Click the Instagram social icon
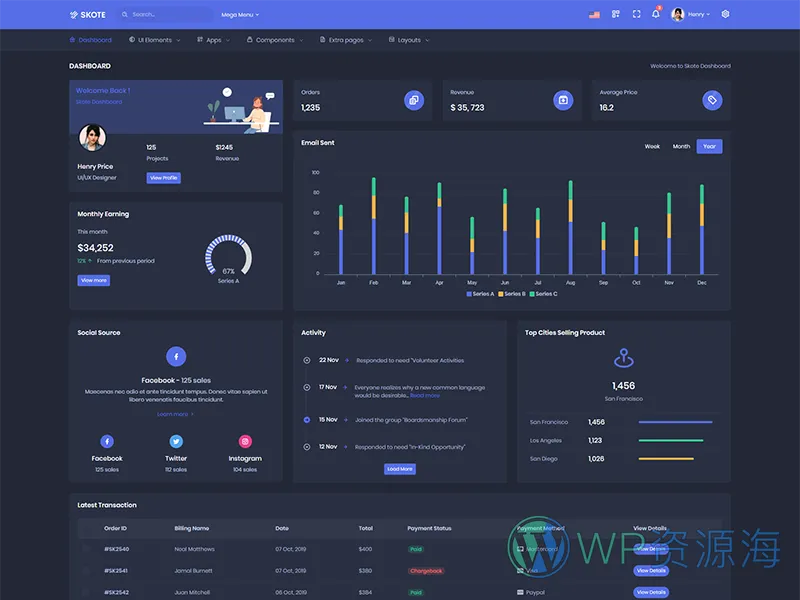The width and height of the screenshot is (800, 600). pyautogui.click(x=245, y=441)
